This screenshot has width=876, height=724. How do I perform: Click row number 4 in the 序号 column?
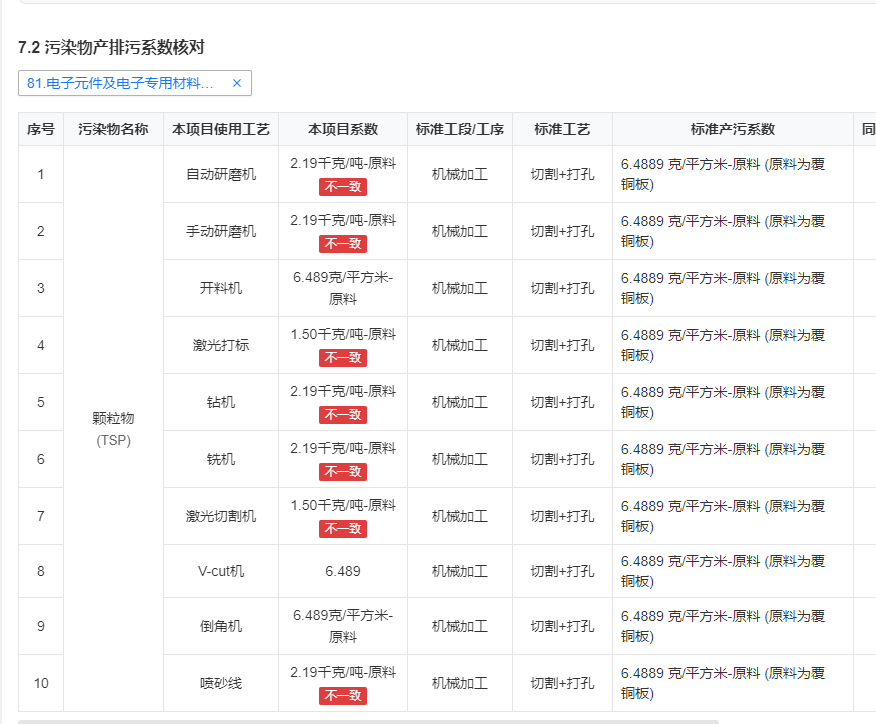pyautogui.click(x=41, y=345)
